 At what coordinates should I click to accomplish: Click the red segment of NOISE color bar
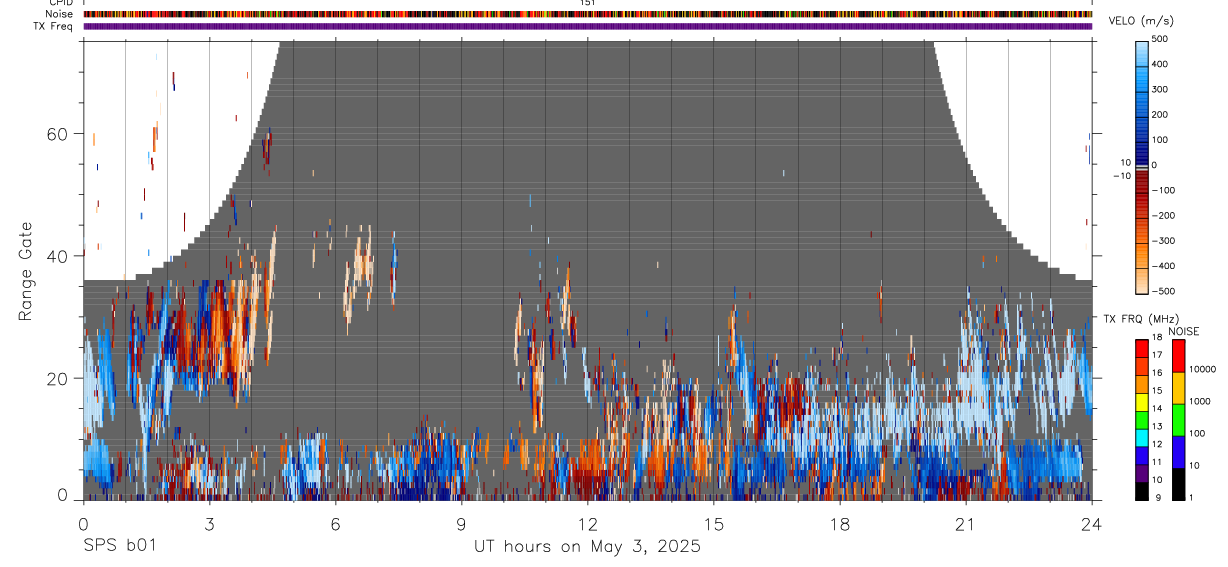click(1177, 356)
